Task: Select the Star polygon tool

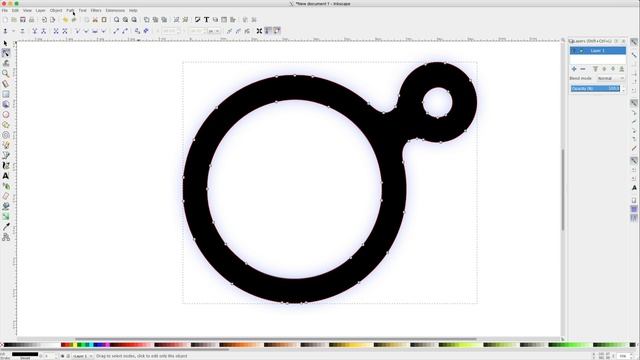Action: pos(6,125)
